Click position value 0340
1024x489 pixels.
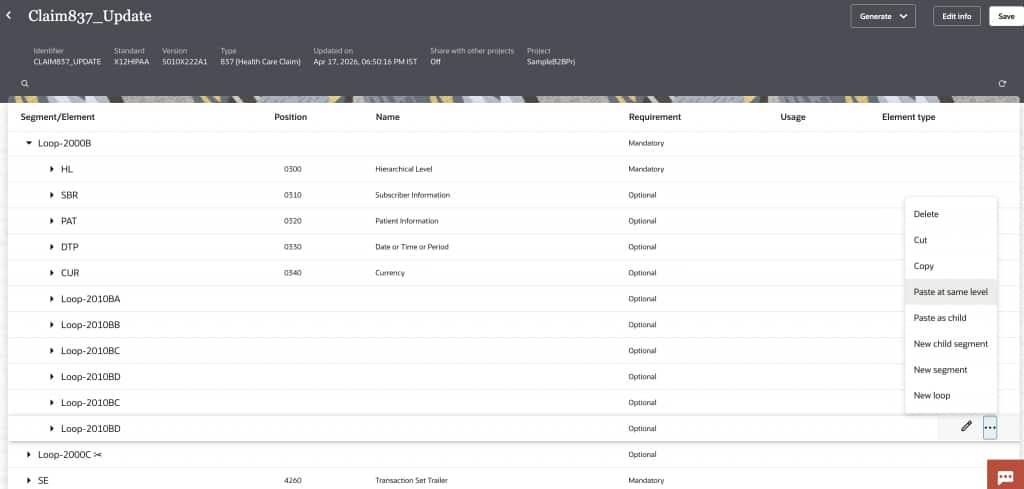tap(293, 273)
